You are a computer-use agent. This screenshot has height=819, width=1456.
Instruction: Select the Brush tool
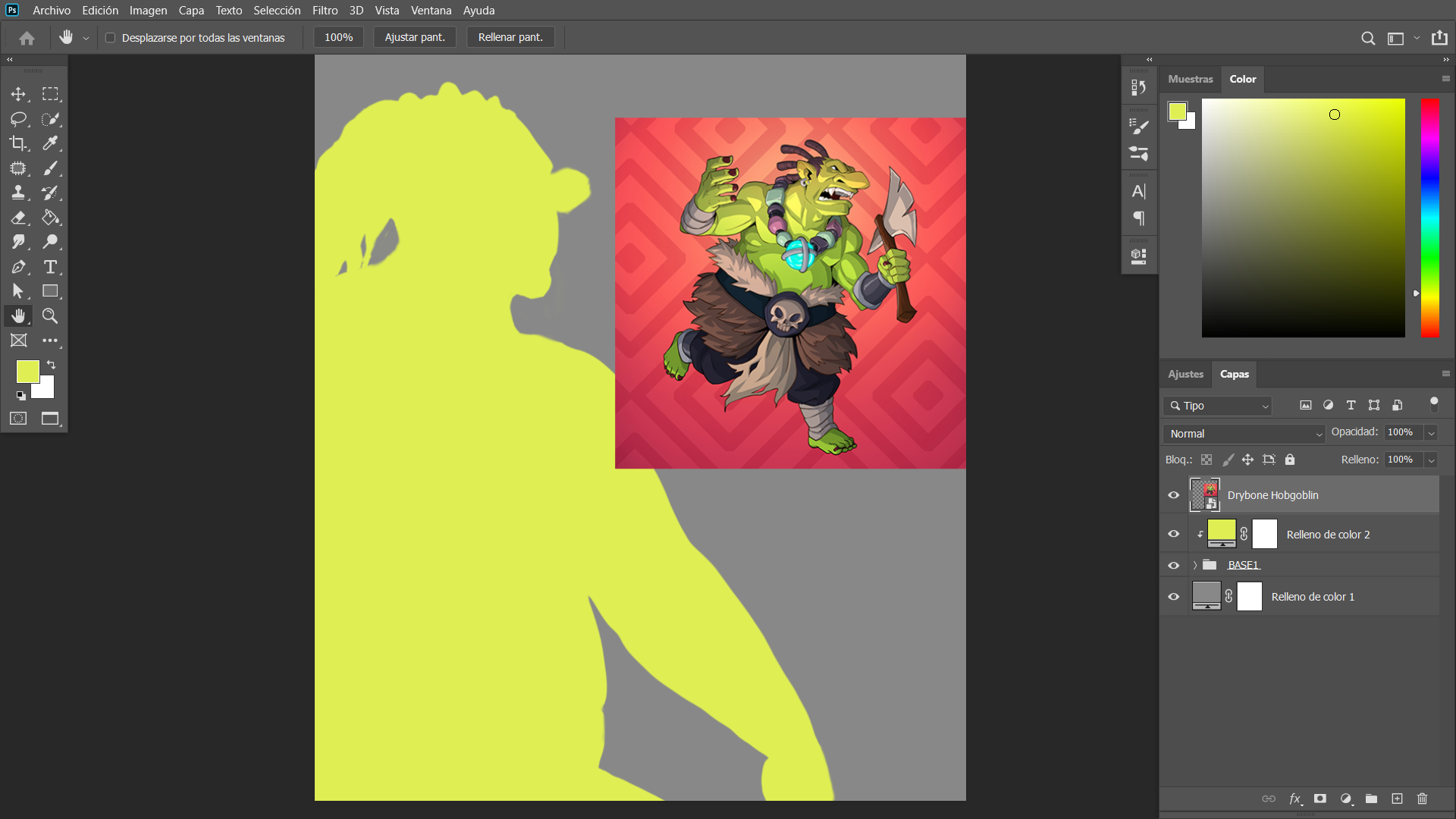[x=50, y=168]
